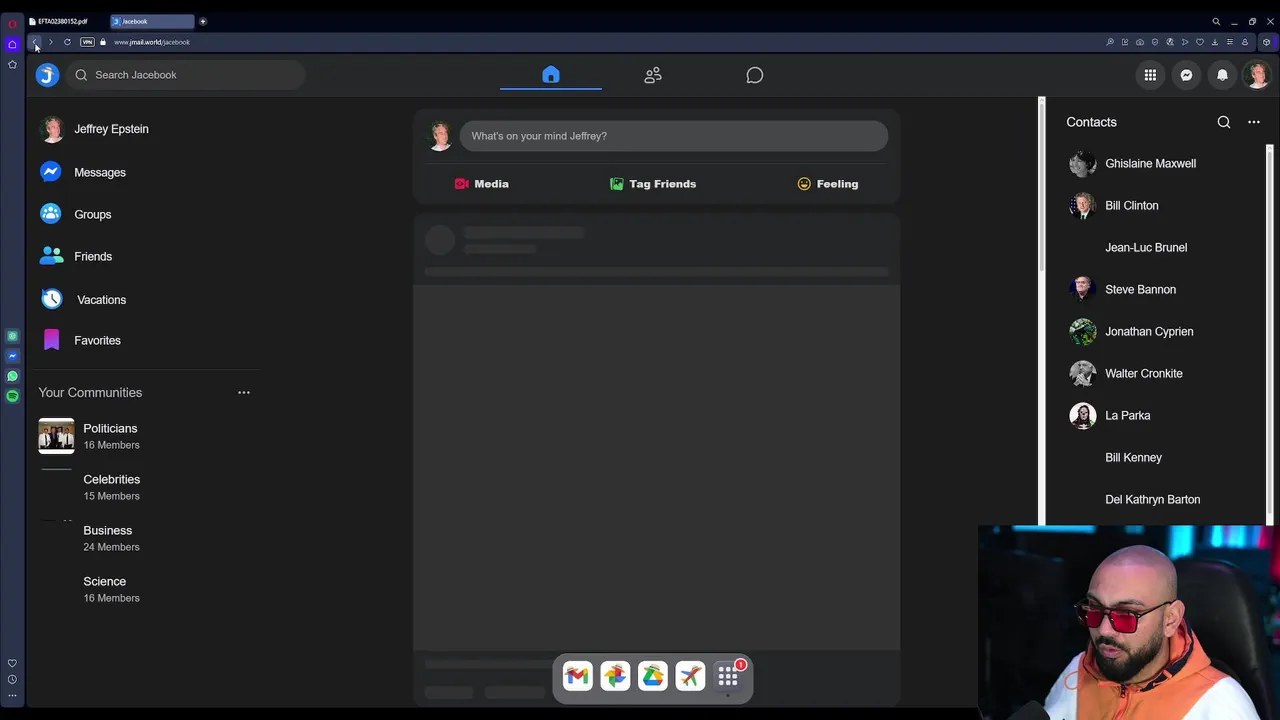The height and width of the screenshot is (720, 1280).
Task: Open the Photos pinwheel icon in the dock
Action: 615,677
